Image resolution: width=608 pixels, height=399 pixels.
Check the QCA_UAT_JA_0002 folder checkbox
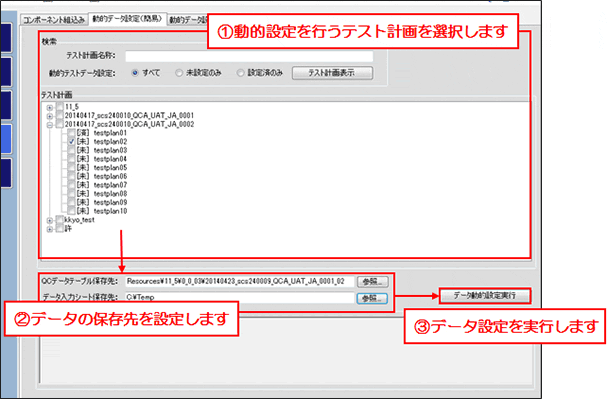(x=60, y=124)
